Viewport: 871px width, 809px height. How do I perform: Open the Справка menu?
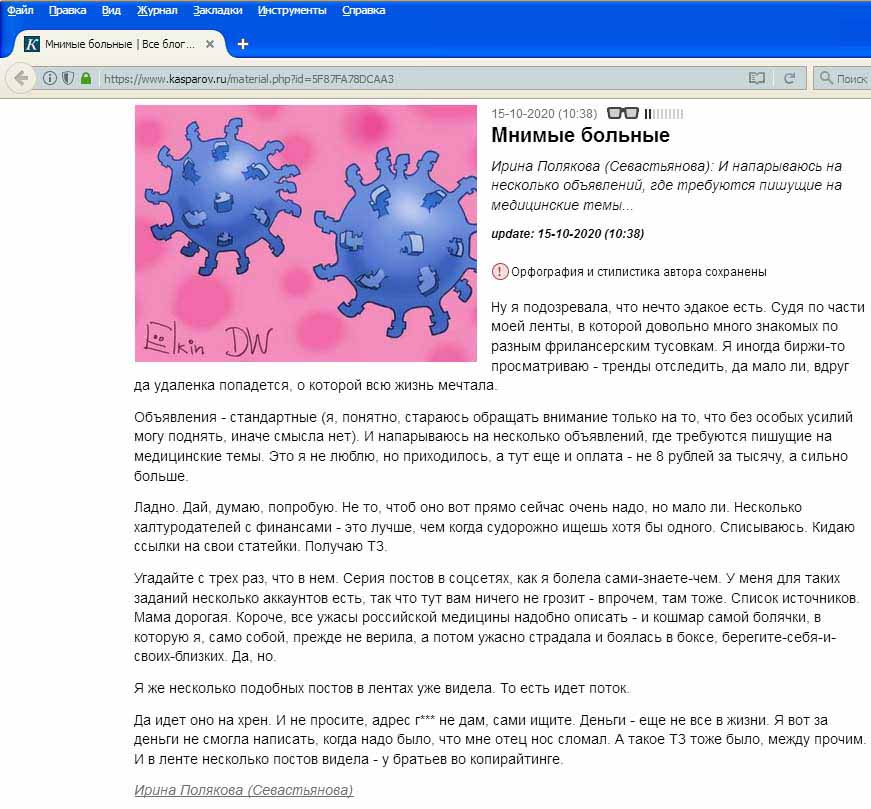pyautogui.click(x=363, y=10)
